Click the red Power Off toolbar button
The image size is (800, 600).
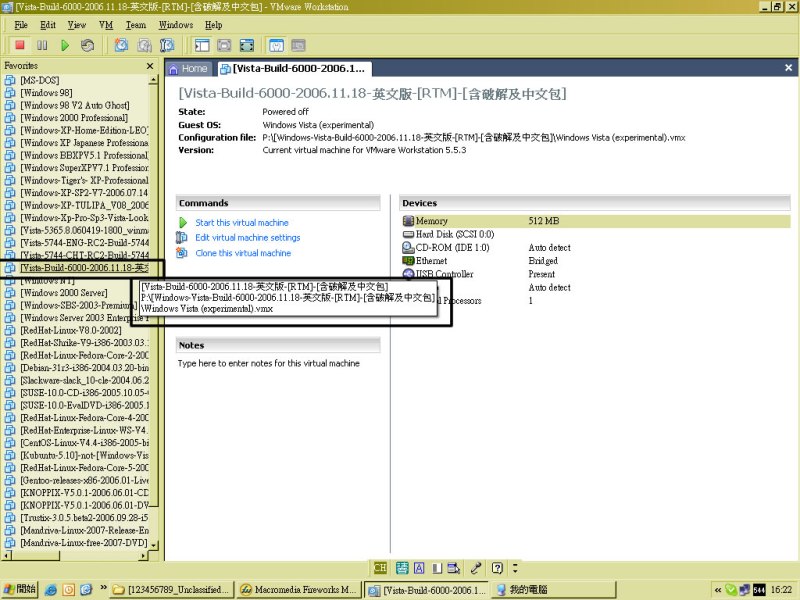click(20, 45)
